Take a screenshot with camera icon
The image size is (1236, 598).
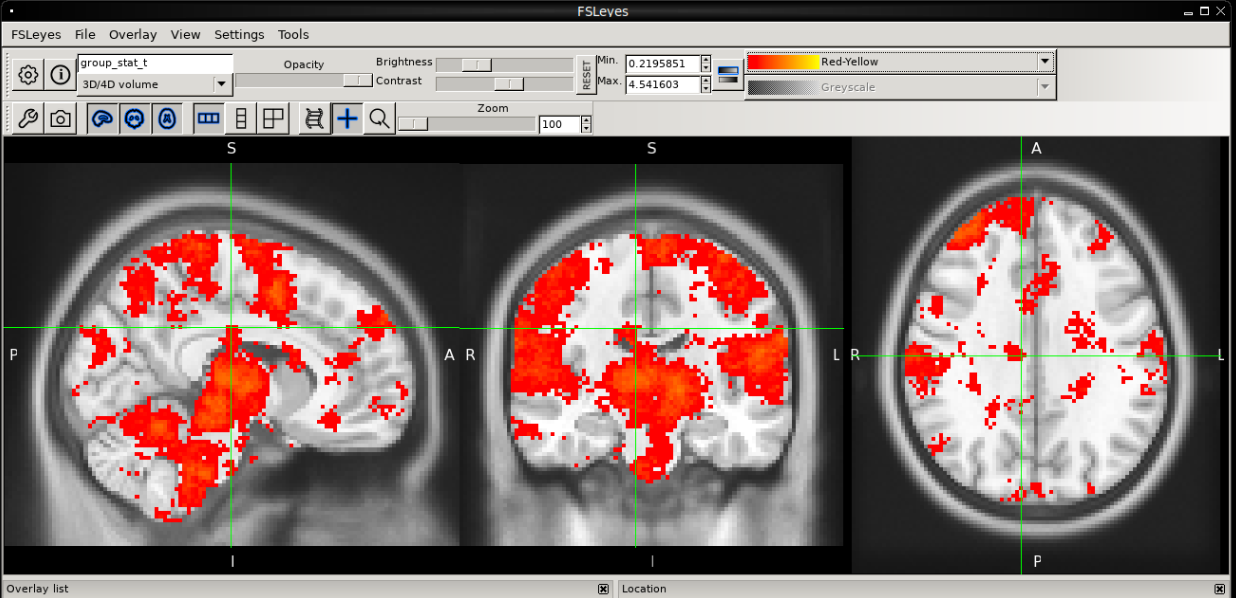click(61, 119)
